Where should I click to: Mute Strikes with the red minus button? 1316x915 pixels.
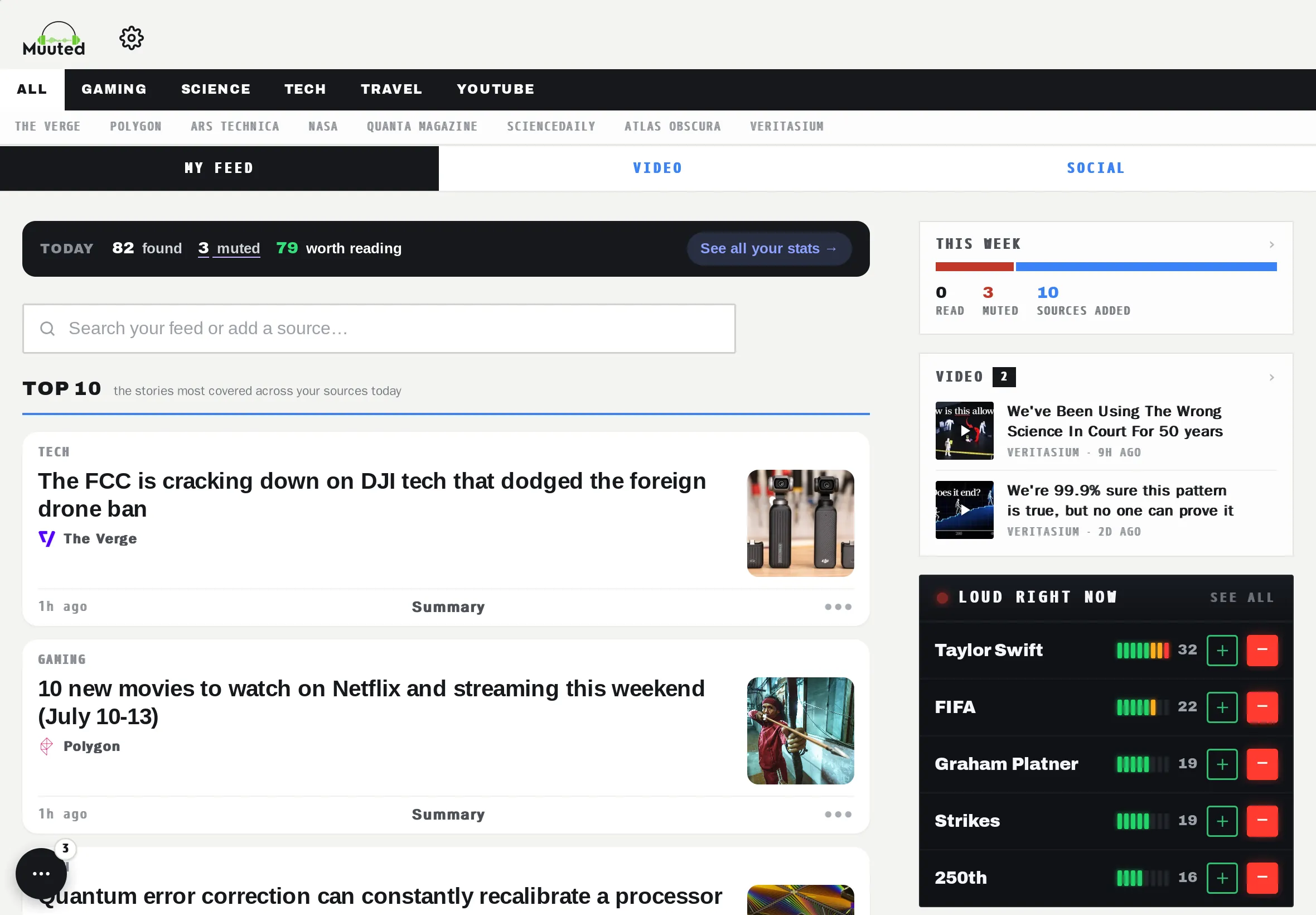(x=1262, y=820)
